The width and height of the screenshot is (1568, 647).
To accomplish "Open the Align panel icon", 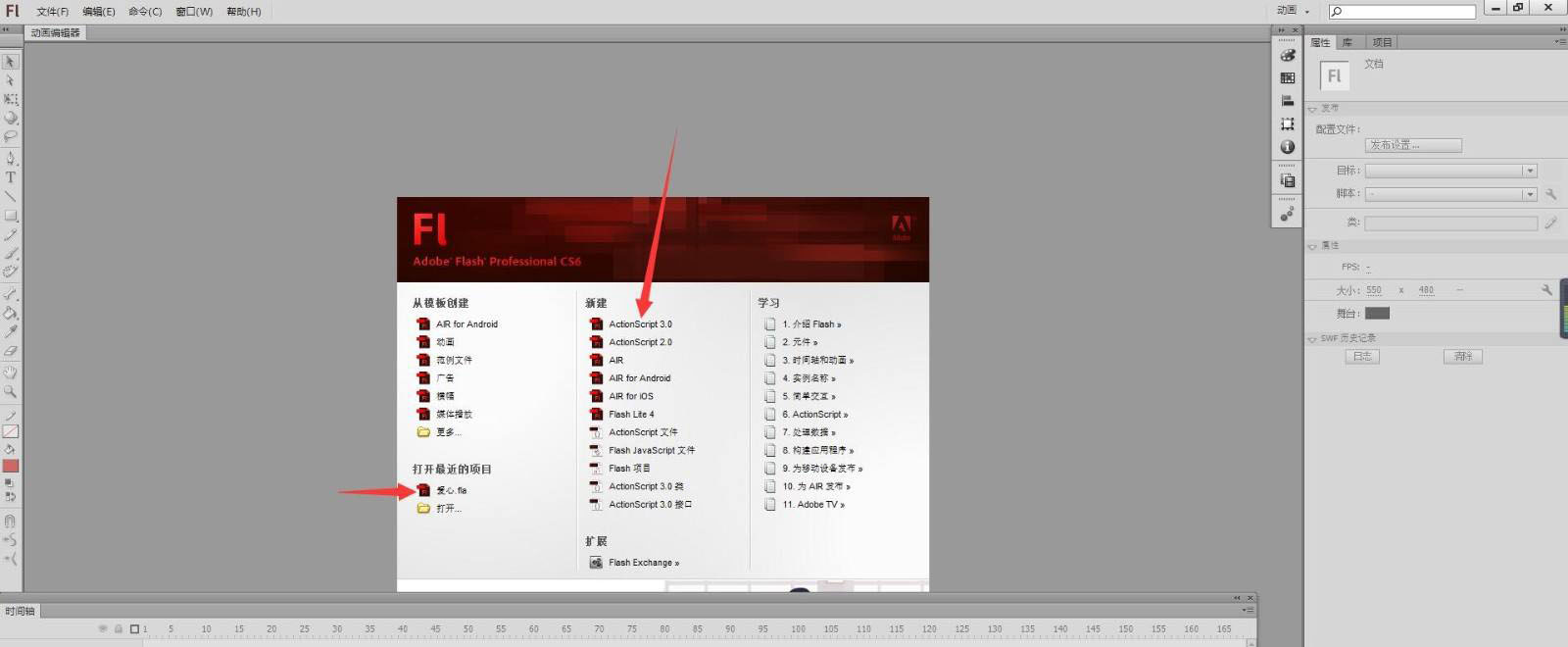I will [1288, 101].
